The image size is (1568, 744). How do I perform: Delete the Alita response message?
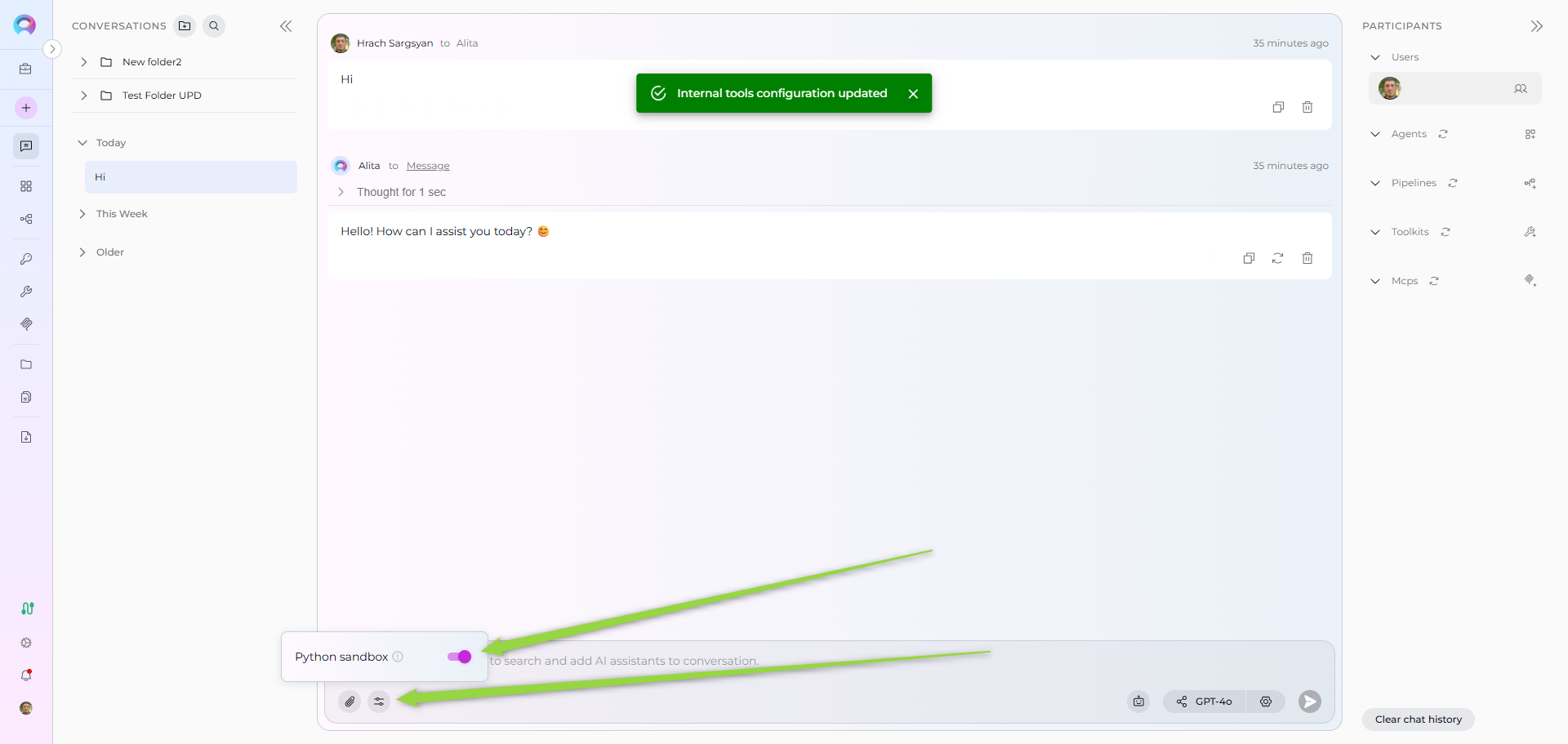tap(1307, 258)
